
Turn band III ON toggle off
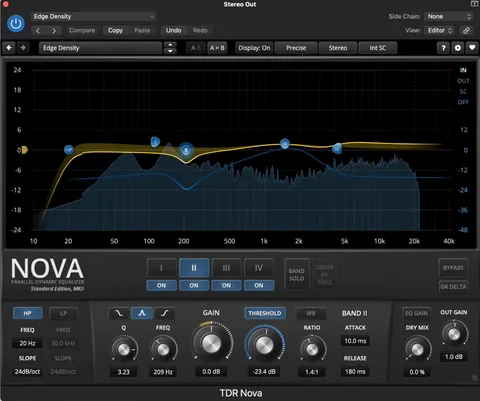coord(226,286)
